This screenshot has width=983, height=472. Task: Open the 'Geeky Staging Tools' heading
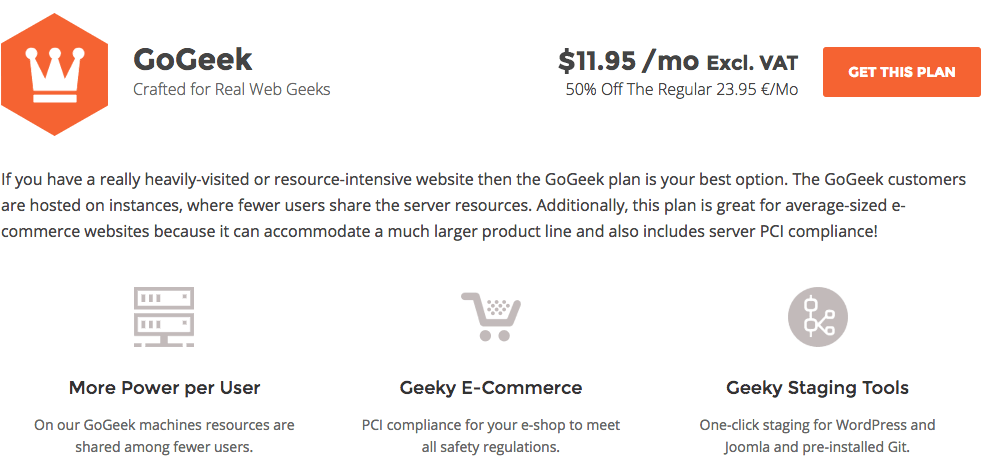tap(817, 387)
